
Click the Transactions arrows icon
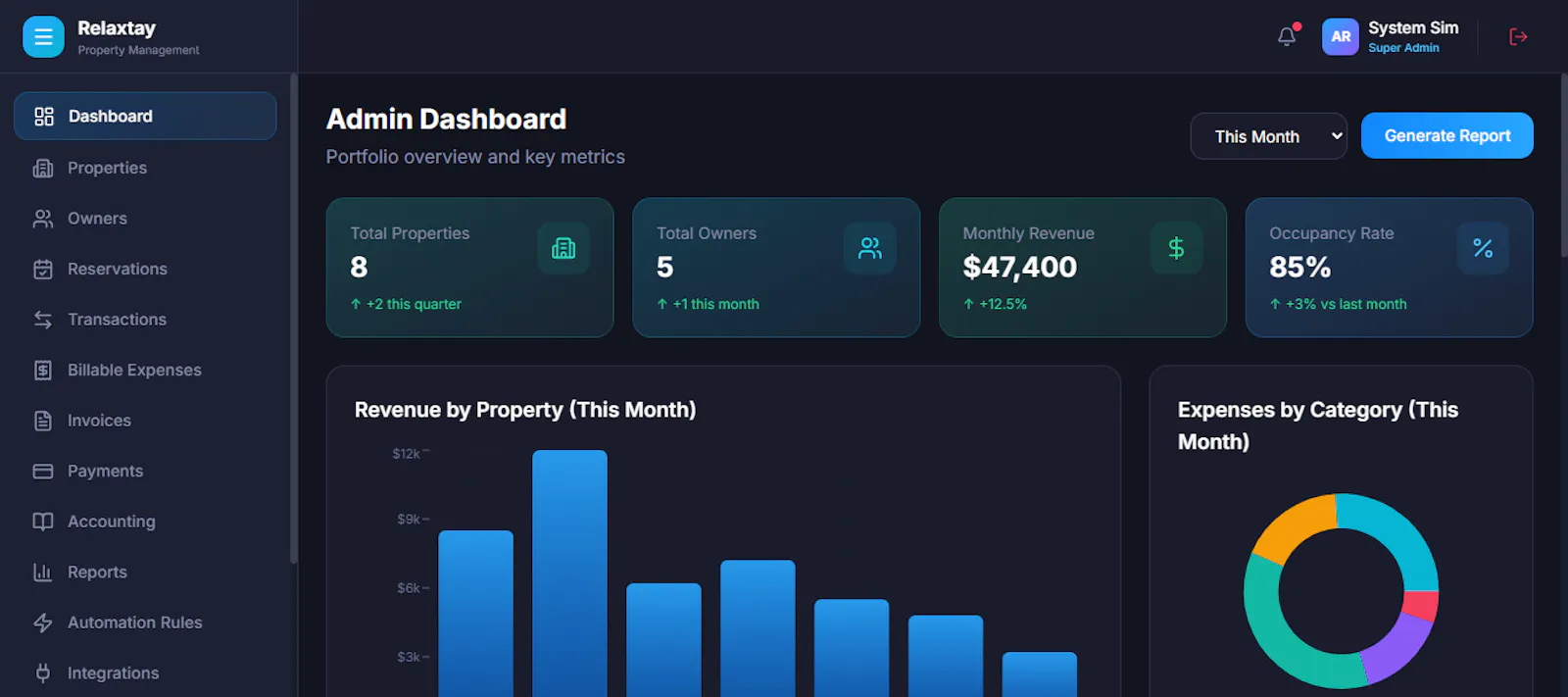43,320
